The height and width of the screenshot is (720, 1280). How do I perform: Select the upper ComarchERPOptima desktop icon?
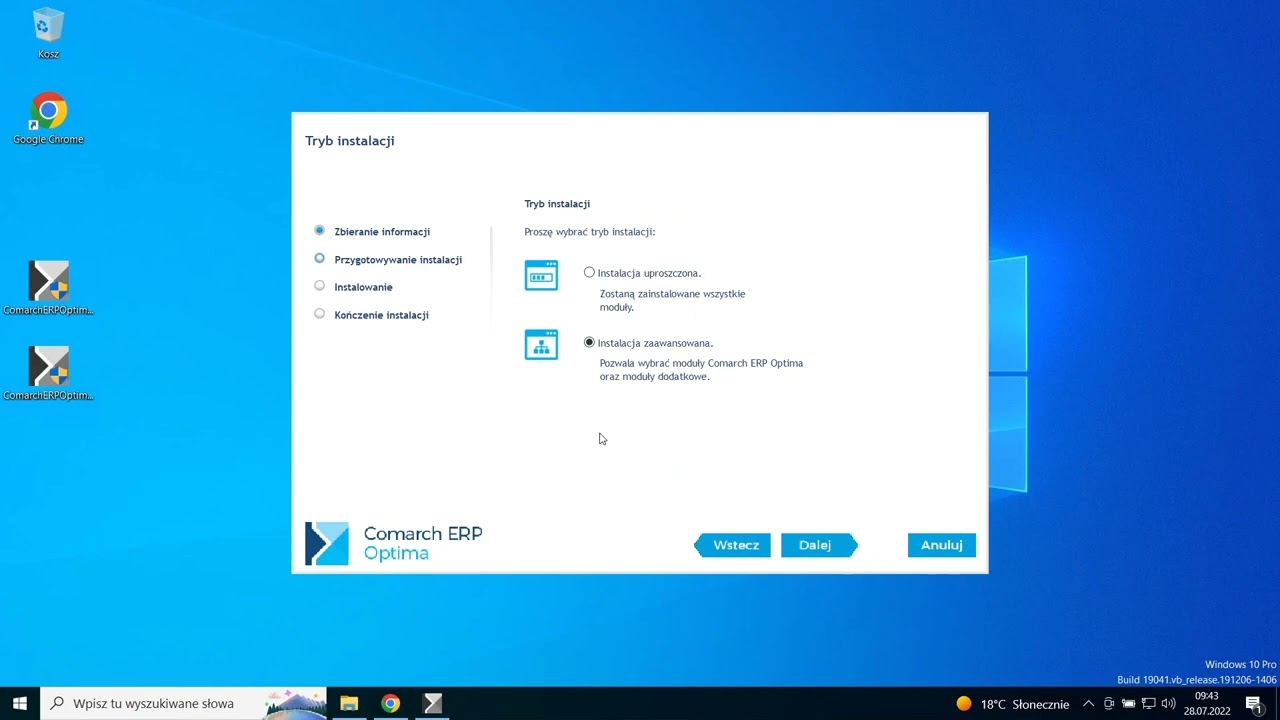pyautogui.click(x=48, y=288)
